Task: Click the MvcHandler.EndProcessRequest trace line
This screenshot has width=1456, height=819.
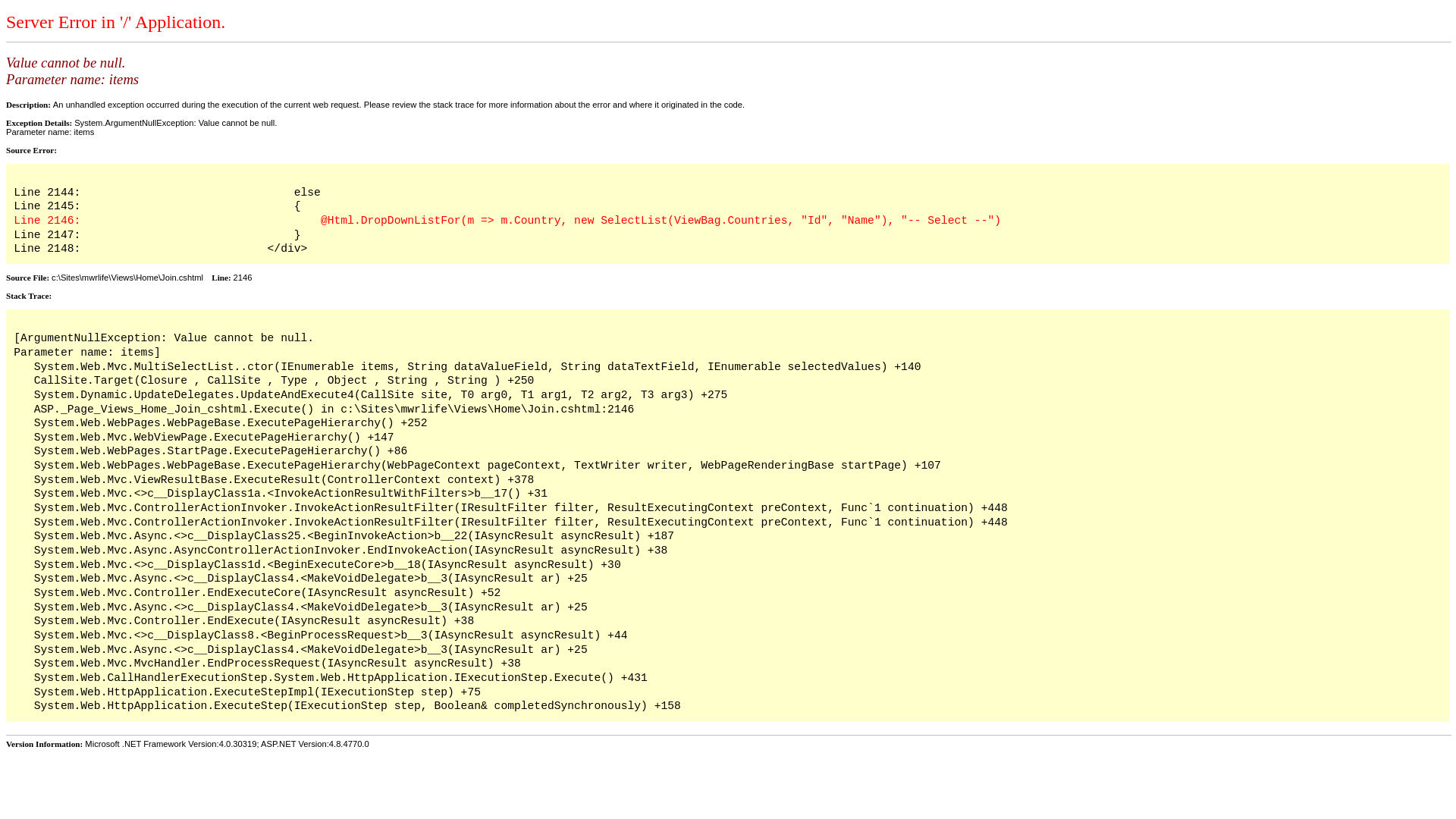Action: point(277,664)
